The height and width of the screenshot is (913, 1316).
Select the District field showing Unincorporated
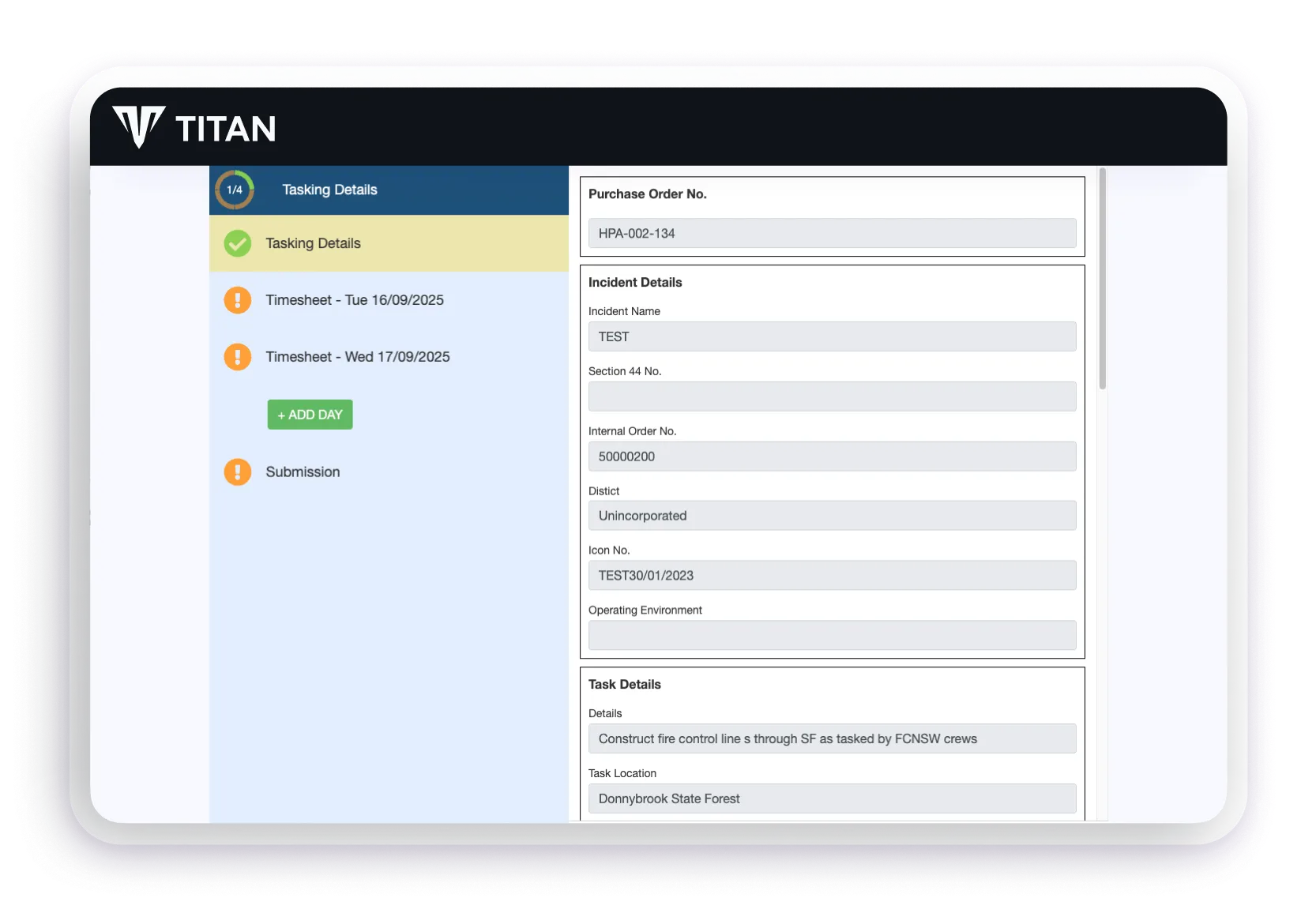coord(832,515)
